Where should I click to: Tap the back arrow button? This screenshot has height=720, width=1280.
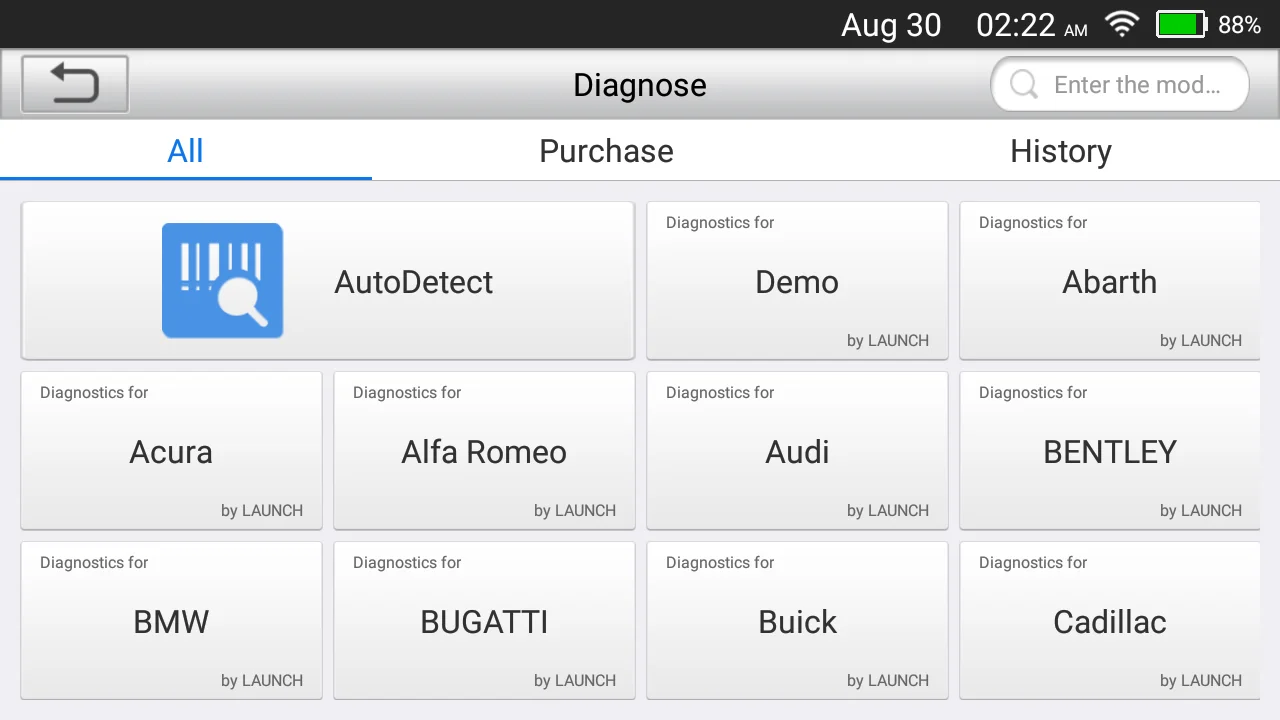(x=75, y=84)
